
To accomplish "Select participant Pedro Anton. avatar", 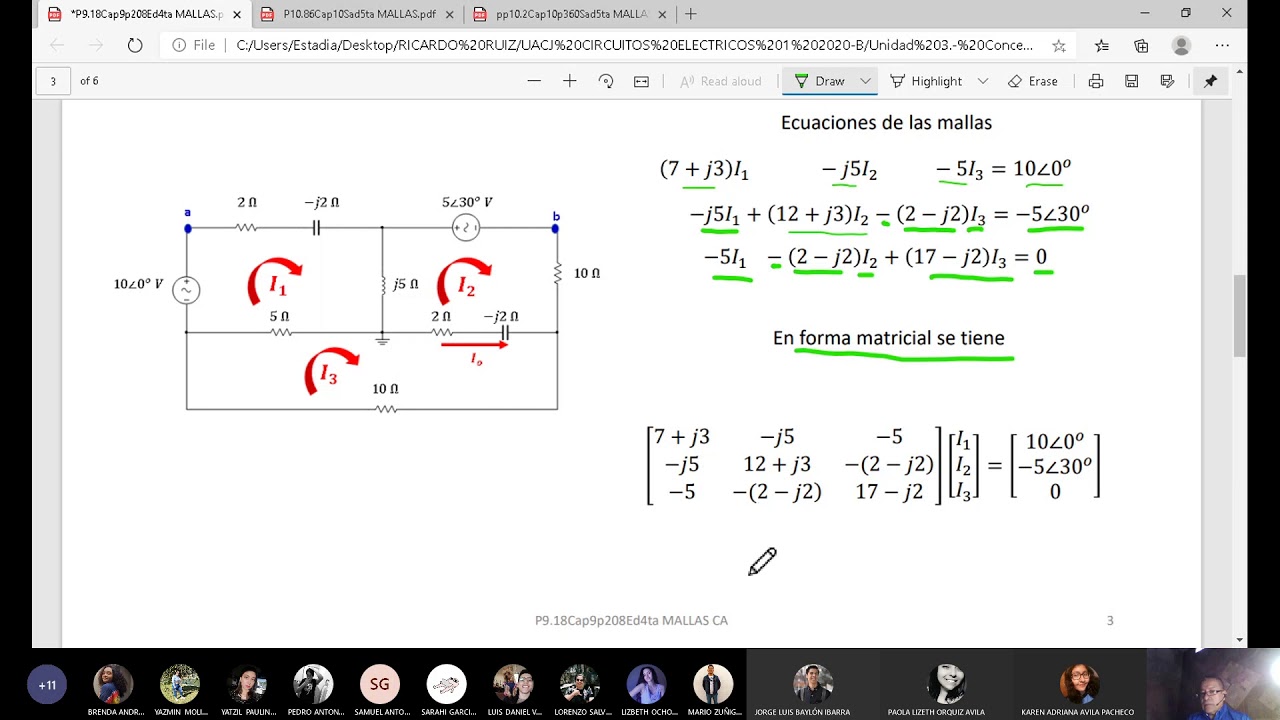I will click(313, 684).
